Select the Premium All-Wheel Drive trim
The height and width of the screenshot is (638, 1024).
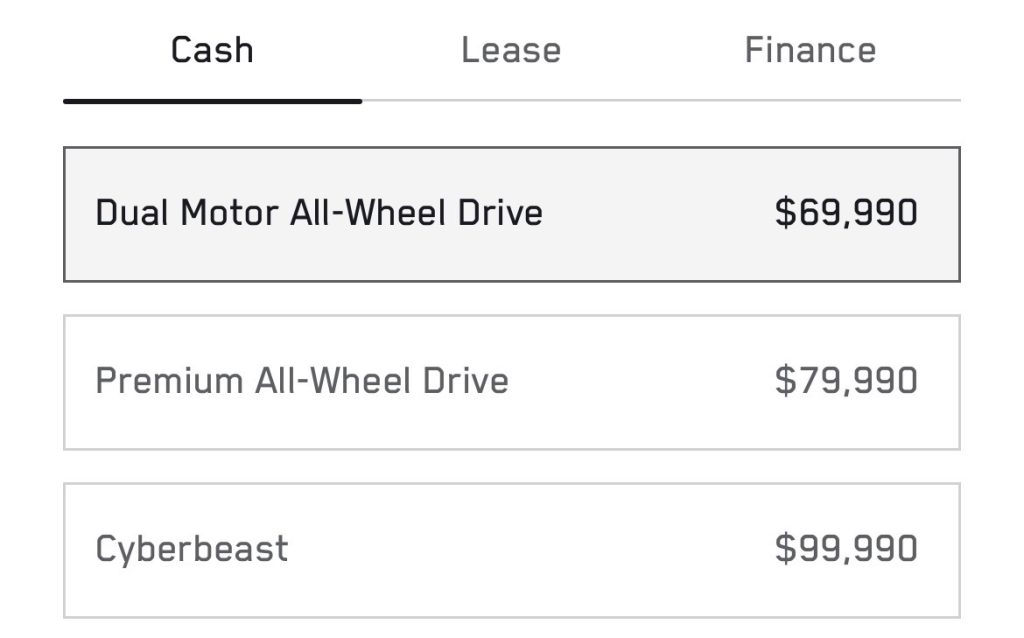(511, 382)
